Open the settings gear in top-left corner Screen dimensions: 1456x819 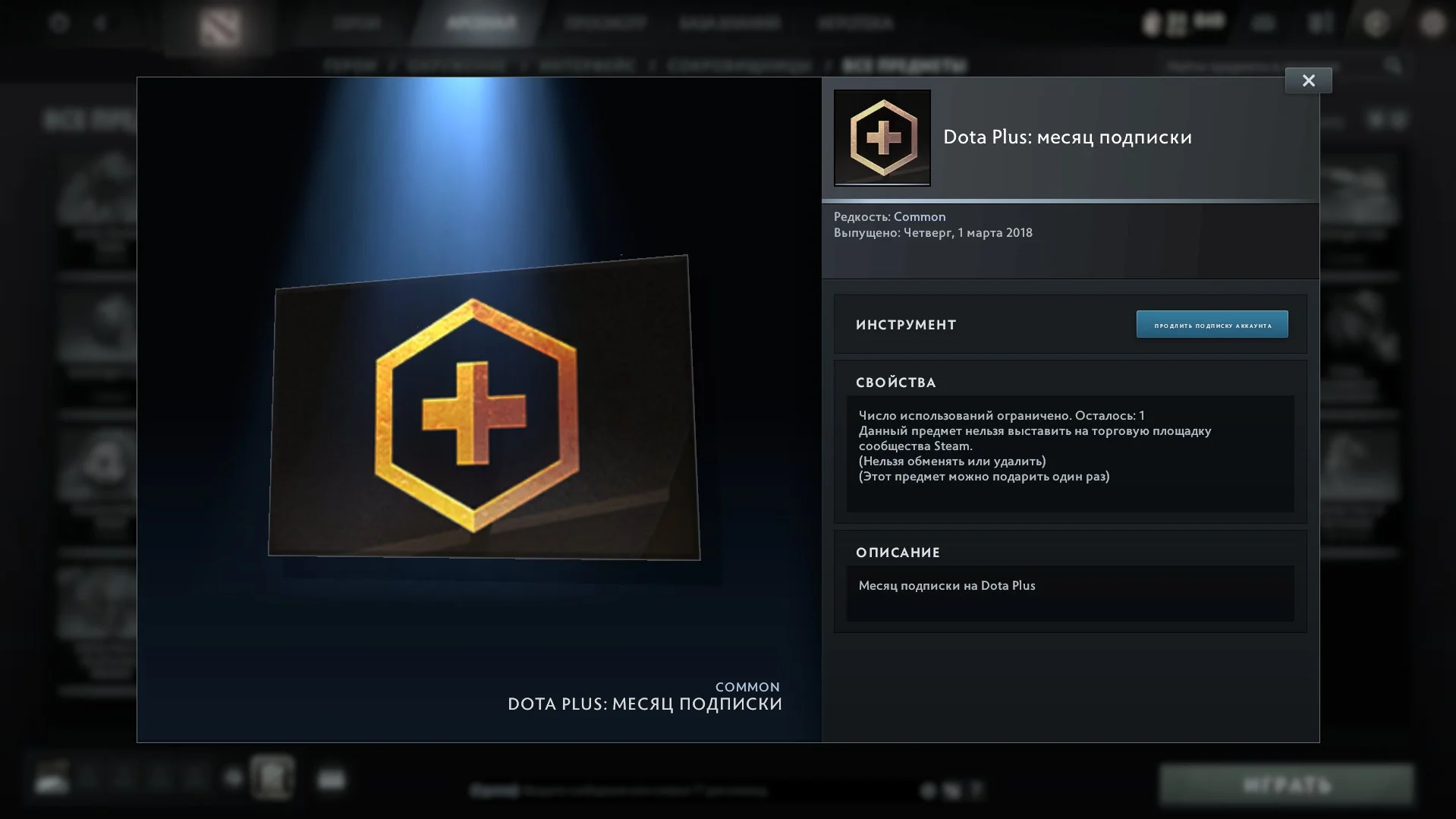59,23
